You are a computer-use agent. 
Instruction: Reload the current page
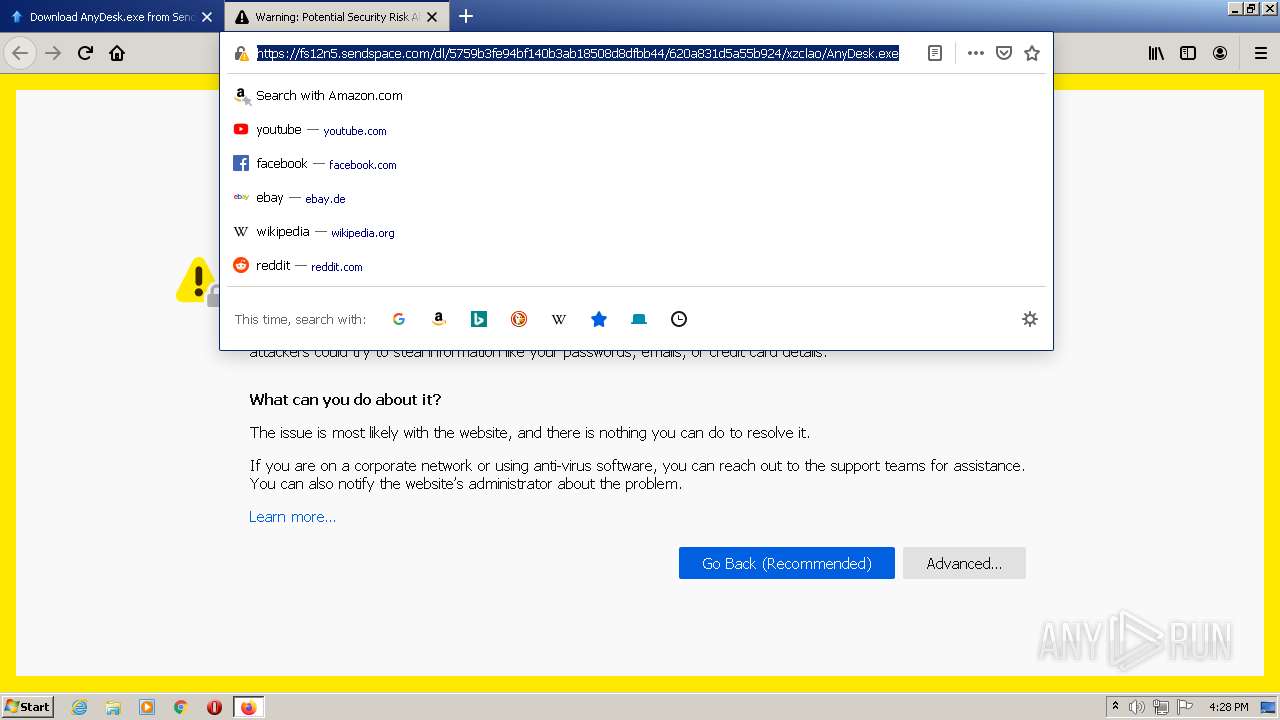pos(85,53)
